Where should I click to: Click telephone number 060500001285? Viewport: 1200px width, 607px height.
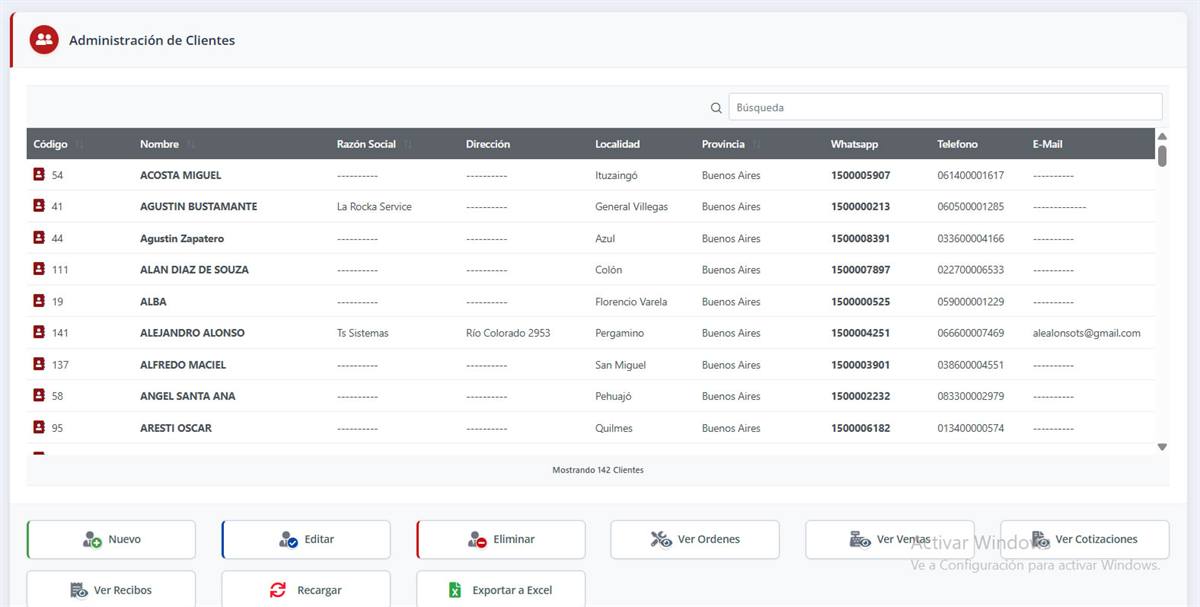click(970, 206)
